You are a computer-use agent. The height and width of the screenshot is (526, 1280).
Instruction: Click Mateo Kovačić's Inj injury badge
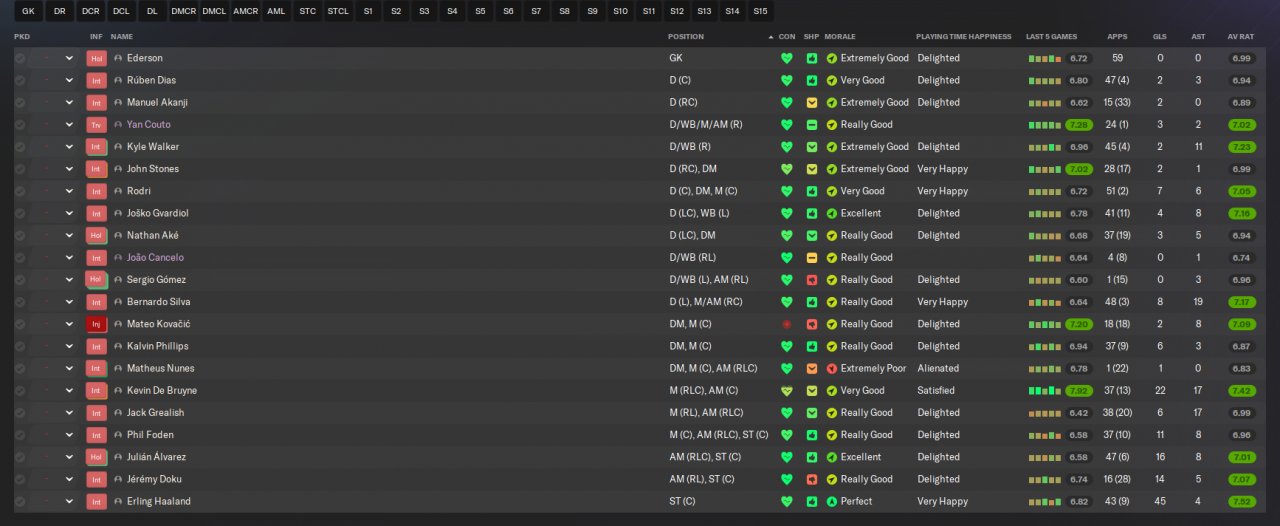point(96,324)
